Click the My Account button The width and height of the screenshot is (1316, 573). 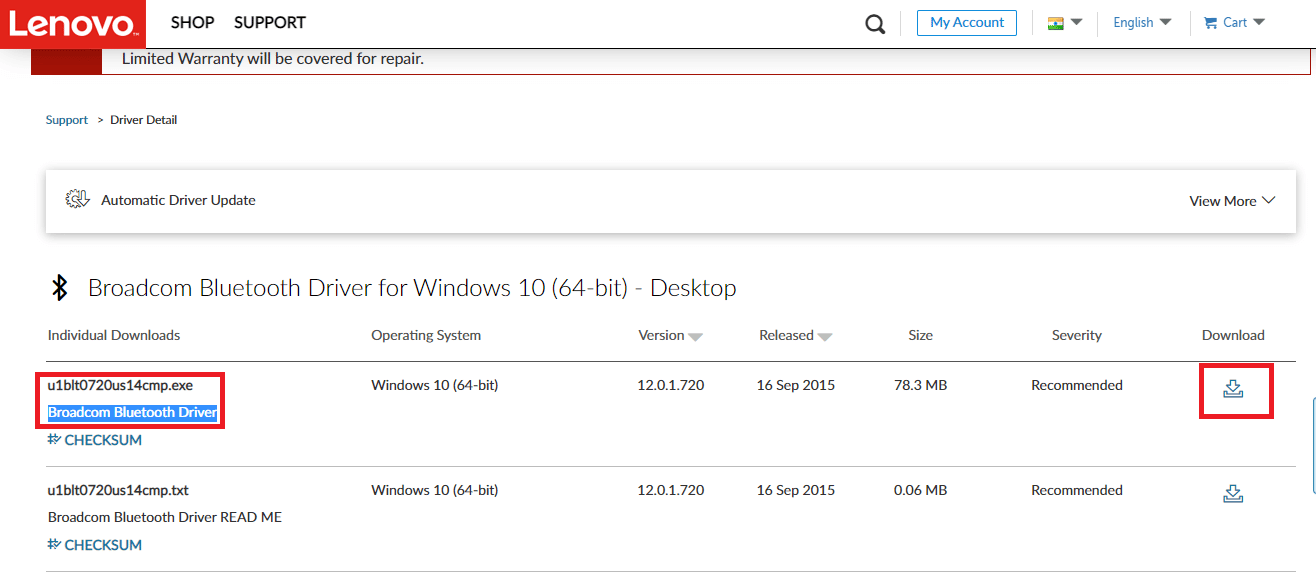[x=967, y=23]
